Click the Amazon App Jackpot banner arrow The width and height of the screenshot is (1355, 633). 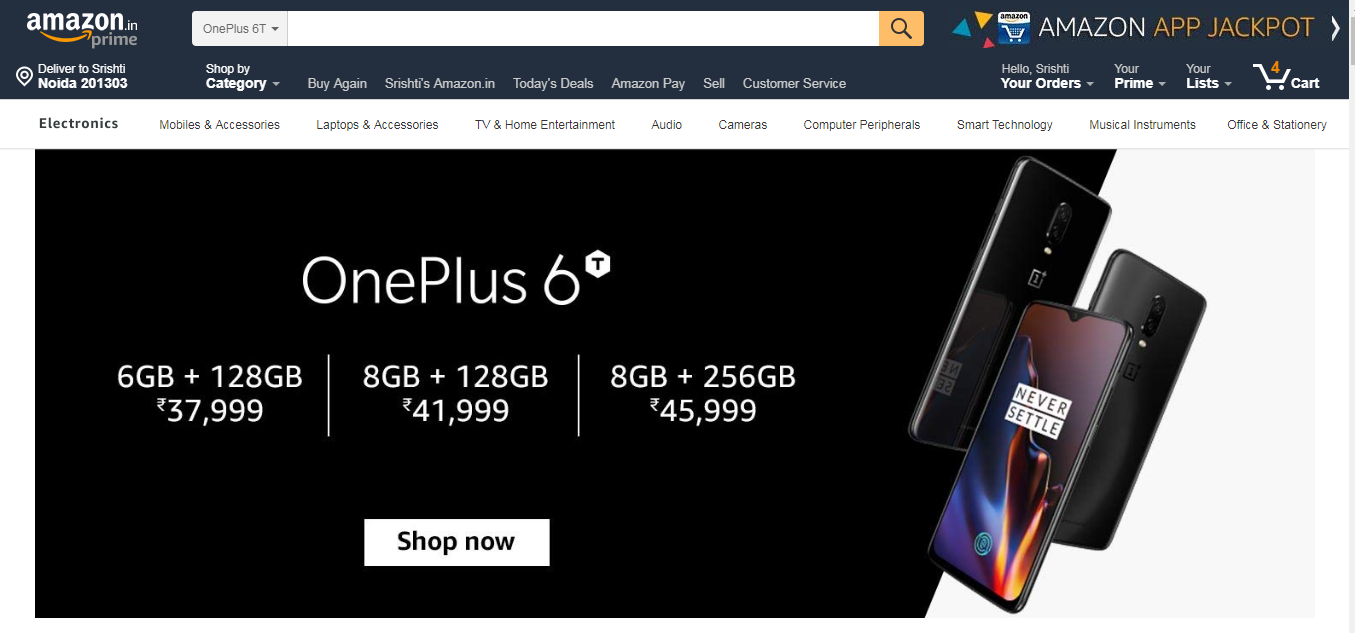(x=1335, y=28)
